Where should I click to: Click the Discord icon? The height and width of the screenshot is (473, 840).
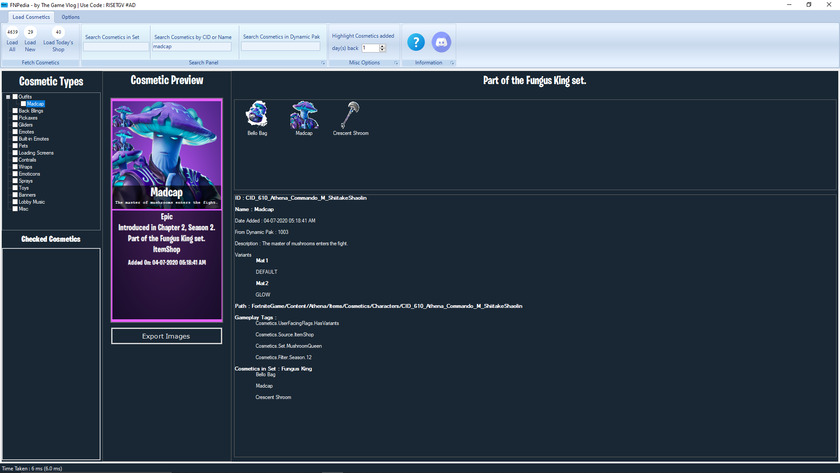click(x=441, y=42)
